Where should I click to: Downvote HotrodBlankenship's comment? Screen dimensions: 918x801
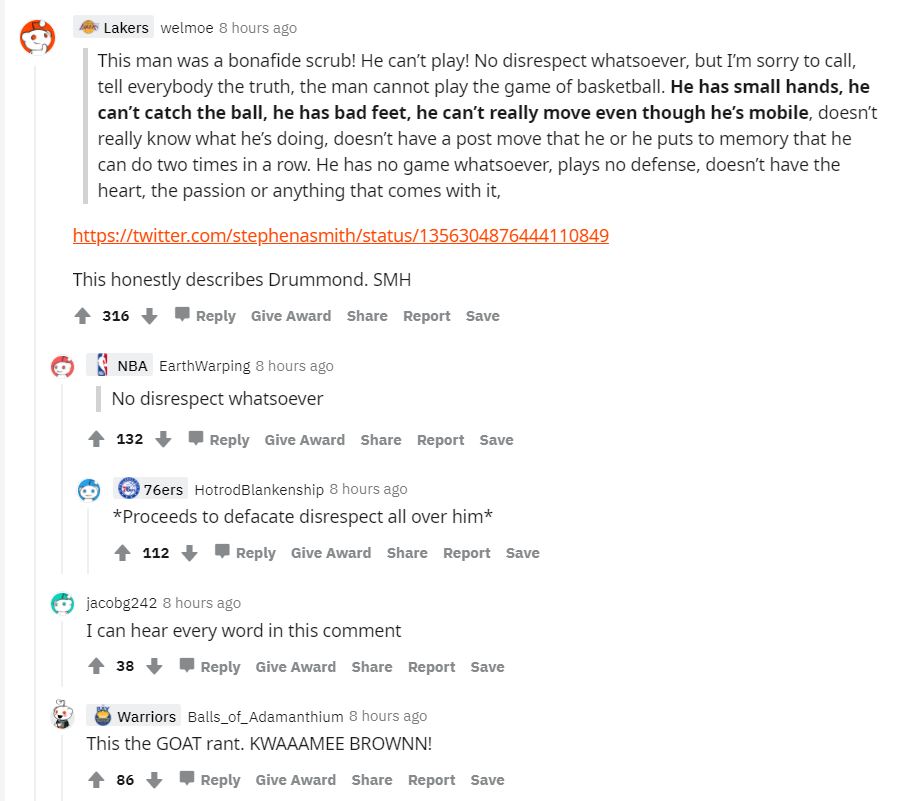coord(189,553)
